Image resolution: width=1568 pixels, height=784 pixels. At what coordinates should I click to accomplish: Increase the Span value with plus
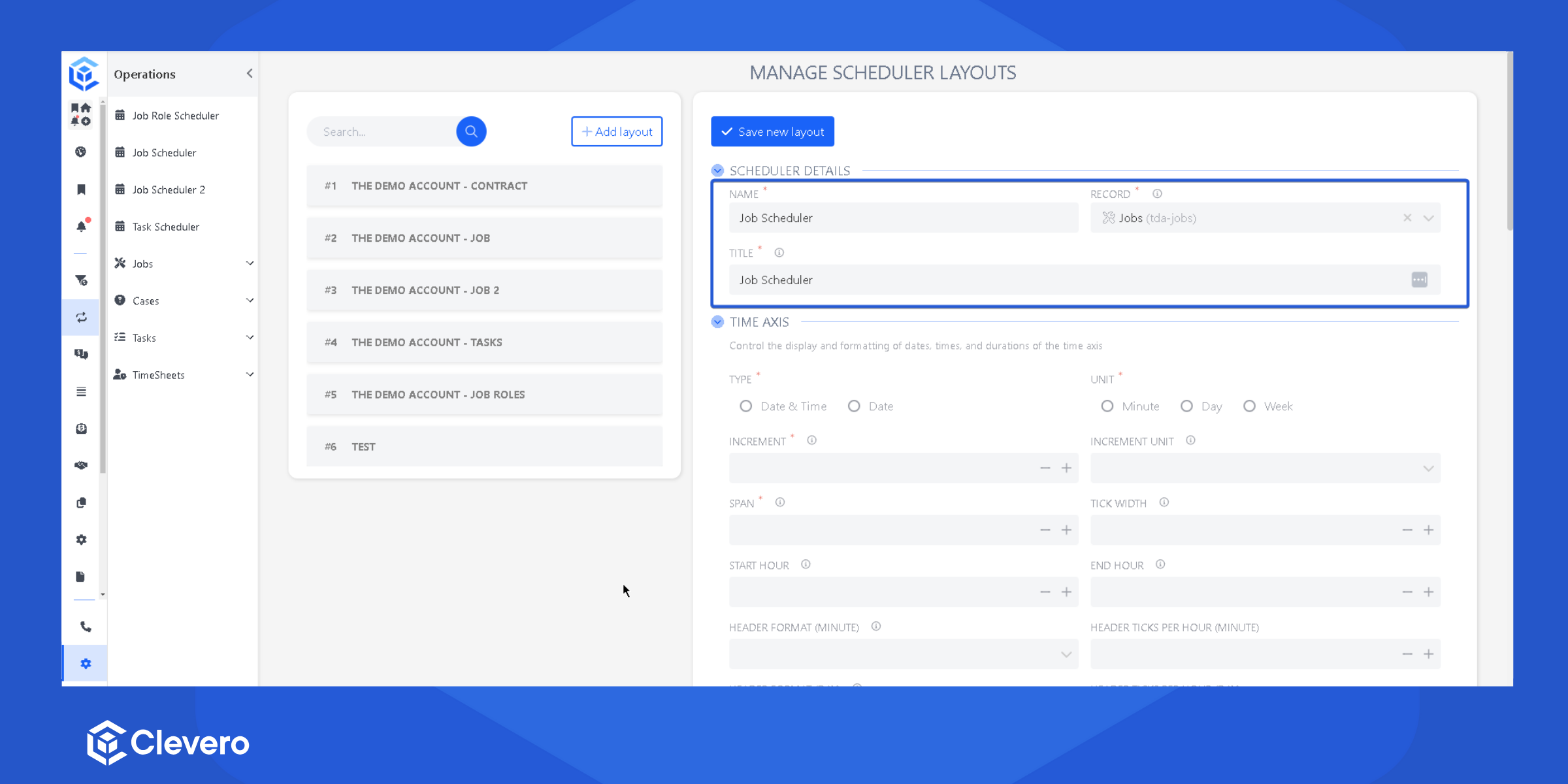[1066, 530]
